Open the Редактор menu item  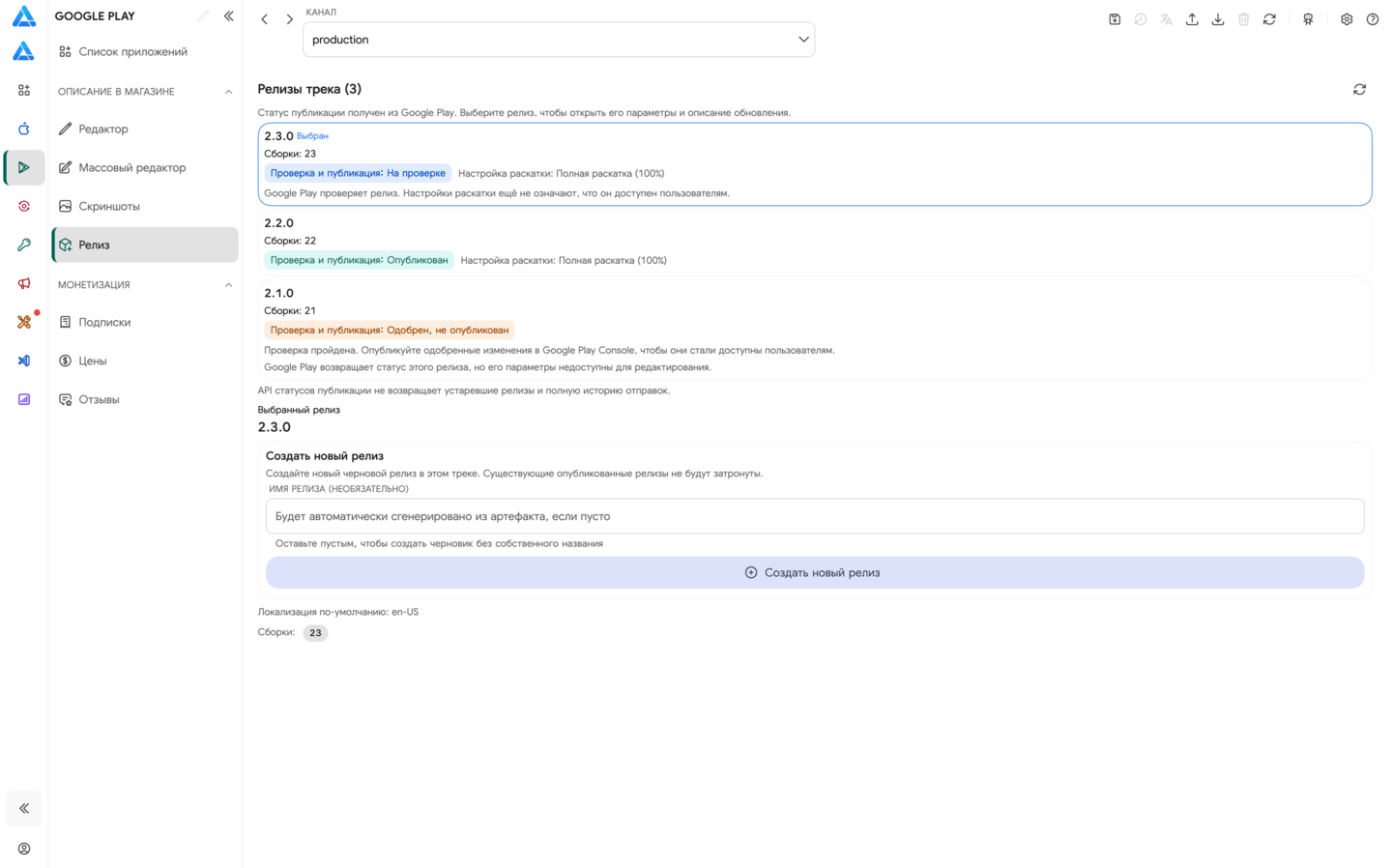pos(145,129)
